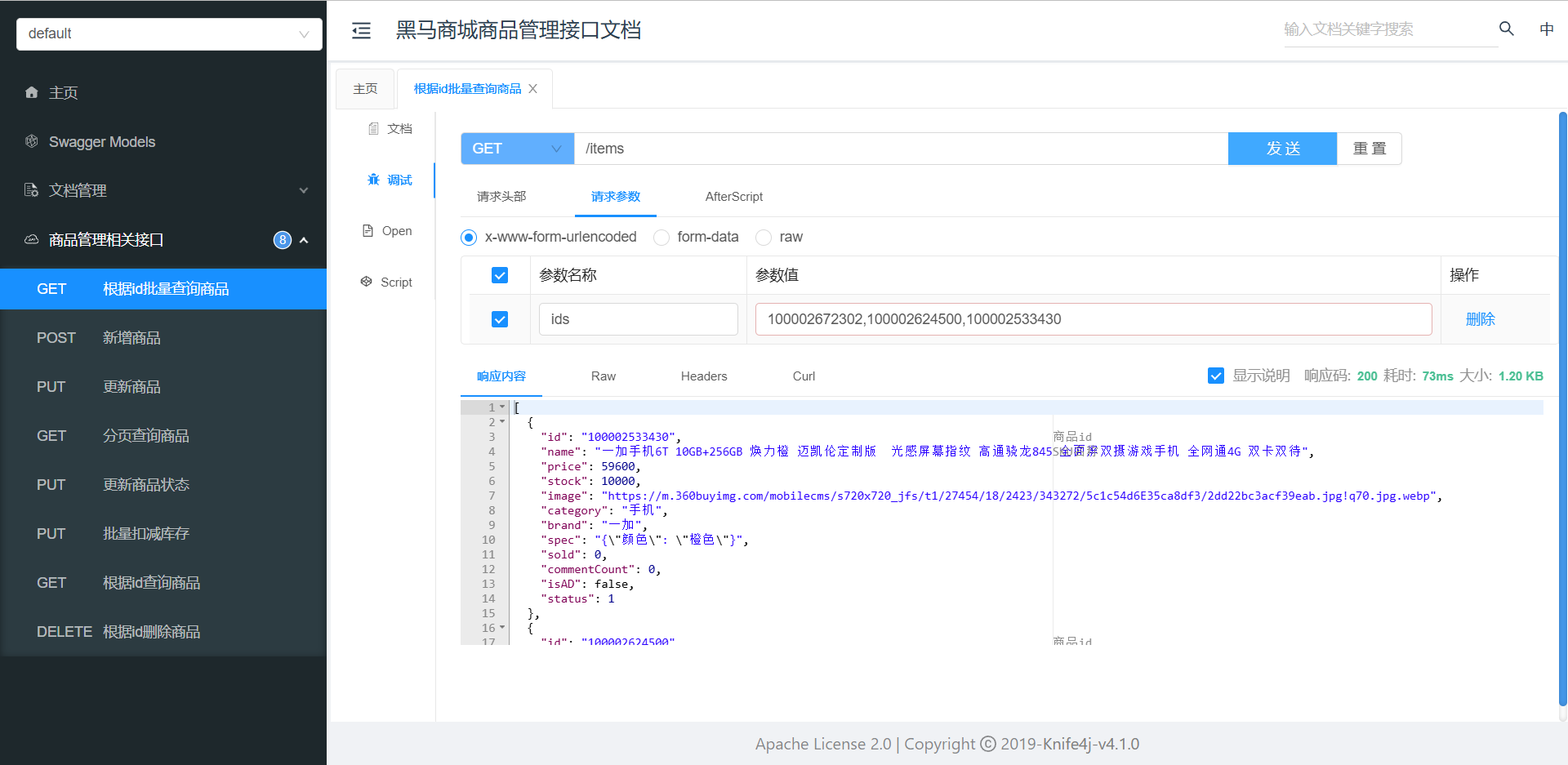Click the Open file icon
The image size is (1568, 765).
tap(367, 231)
